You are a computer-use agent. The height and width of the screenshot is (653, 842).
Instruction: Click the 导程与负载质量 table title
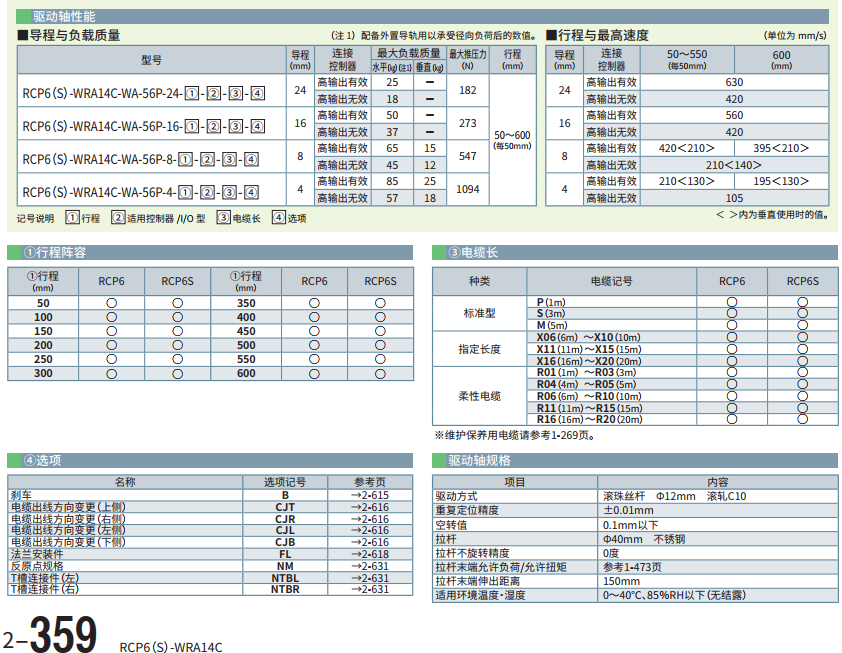pos(75,35)
